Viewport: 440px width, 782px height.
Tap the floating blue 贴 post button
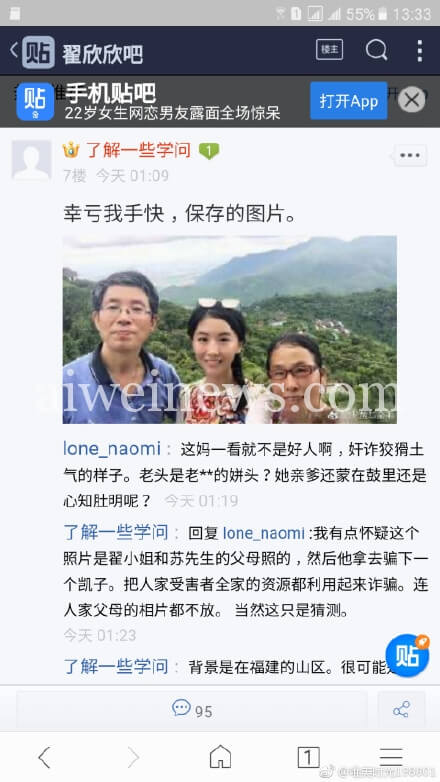coord(408,655)
